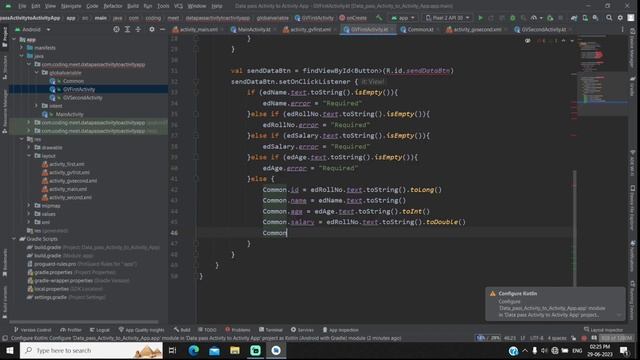Image resolution: width=640 pixels, height=360 pixels.
Task: Click 4 spaces indent setting in status bar
Action: [557, 338]
